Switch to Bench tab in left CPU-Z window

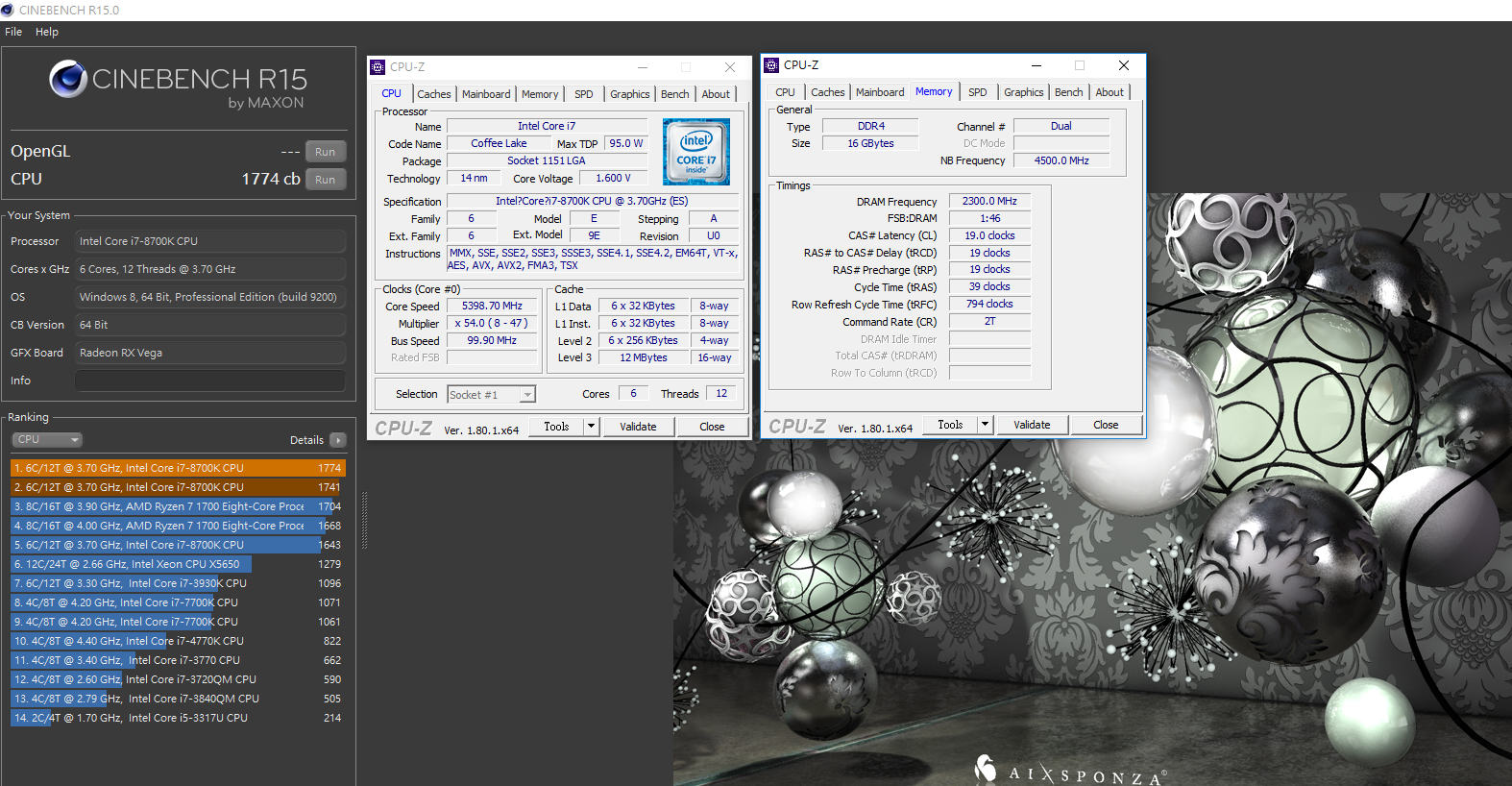pos(675,94)
